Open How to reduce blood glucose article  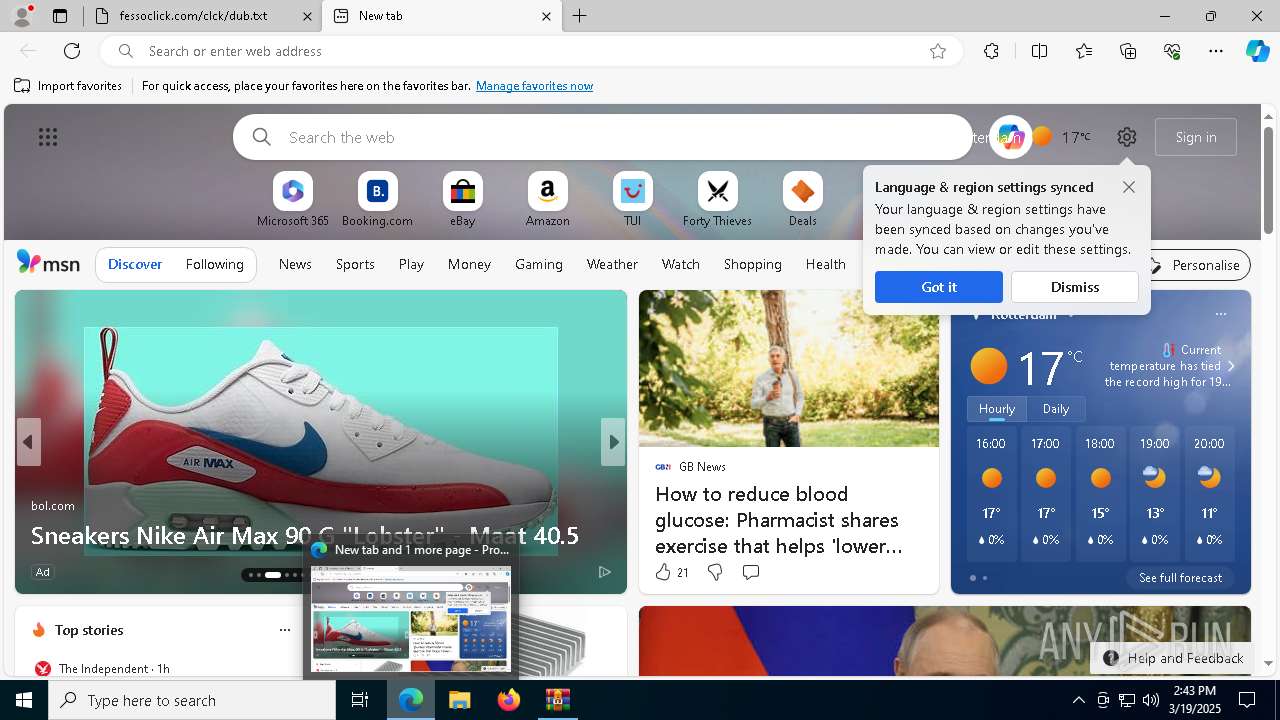777,520
